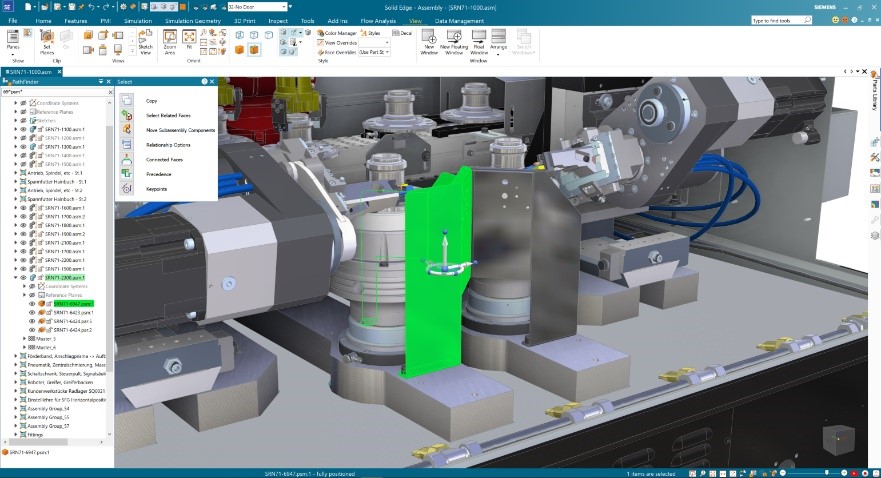881x478 pixels.
Task: Open the Face Overrides Use Part Style dropdown
Action: click(388, 52)
